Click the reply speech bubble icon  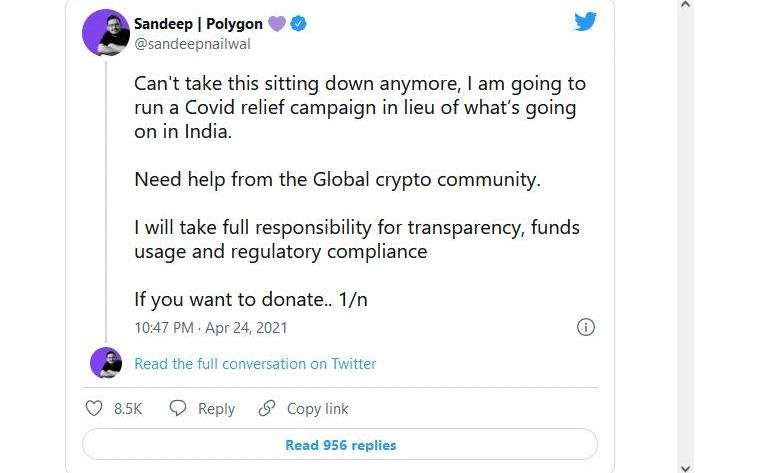(x=178, y=408)
